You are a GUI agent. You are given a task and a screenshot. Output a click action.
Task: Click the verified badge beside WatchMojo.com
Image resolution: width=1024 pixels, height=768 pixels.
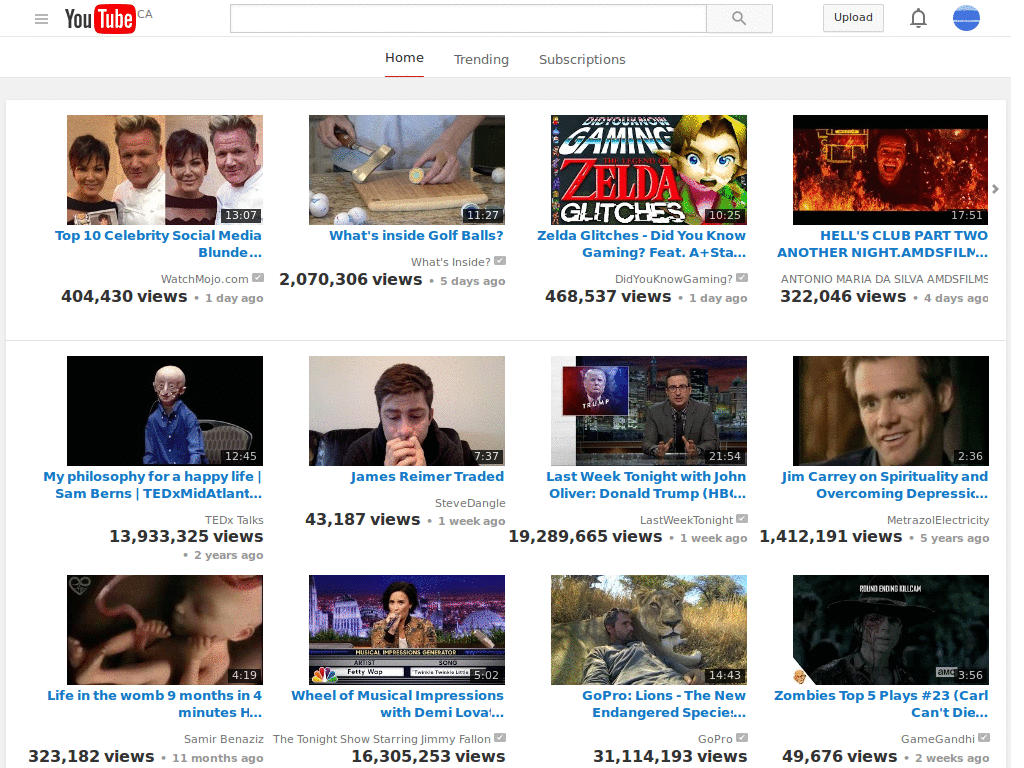pos(258,278)
